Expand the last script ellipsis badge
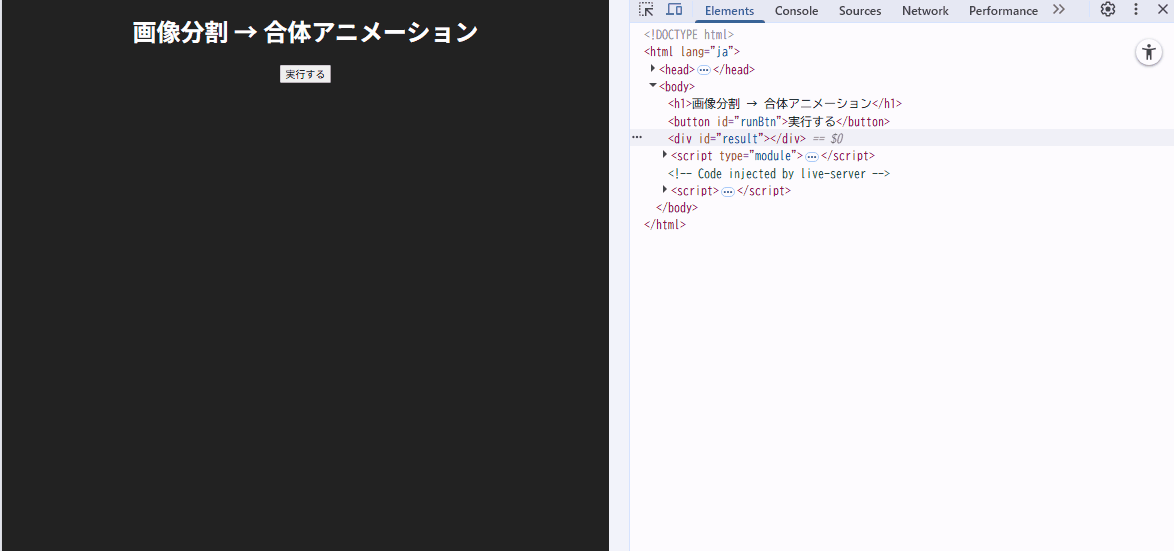 728,191
